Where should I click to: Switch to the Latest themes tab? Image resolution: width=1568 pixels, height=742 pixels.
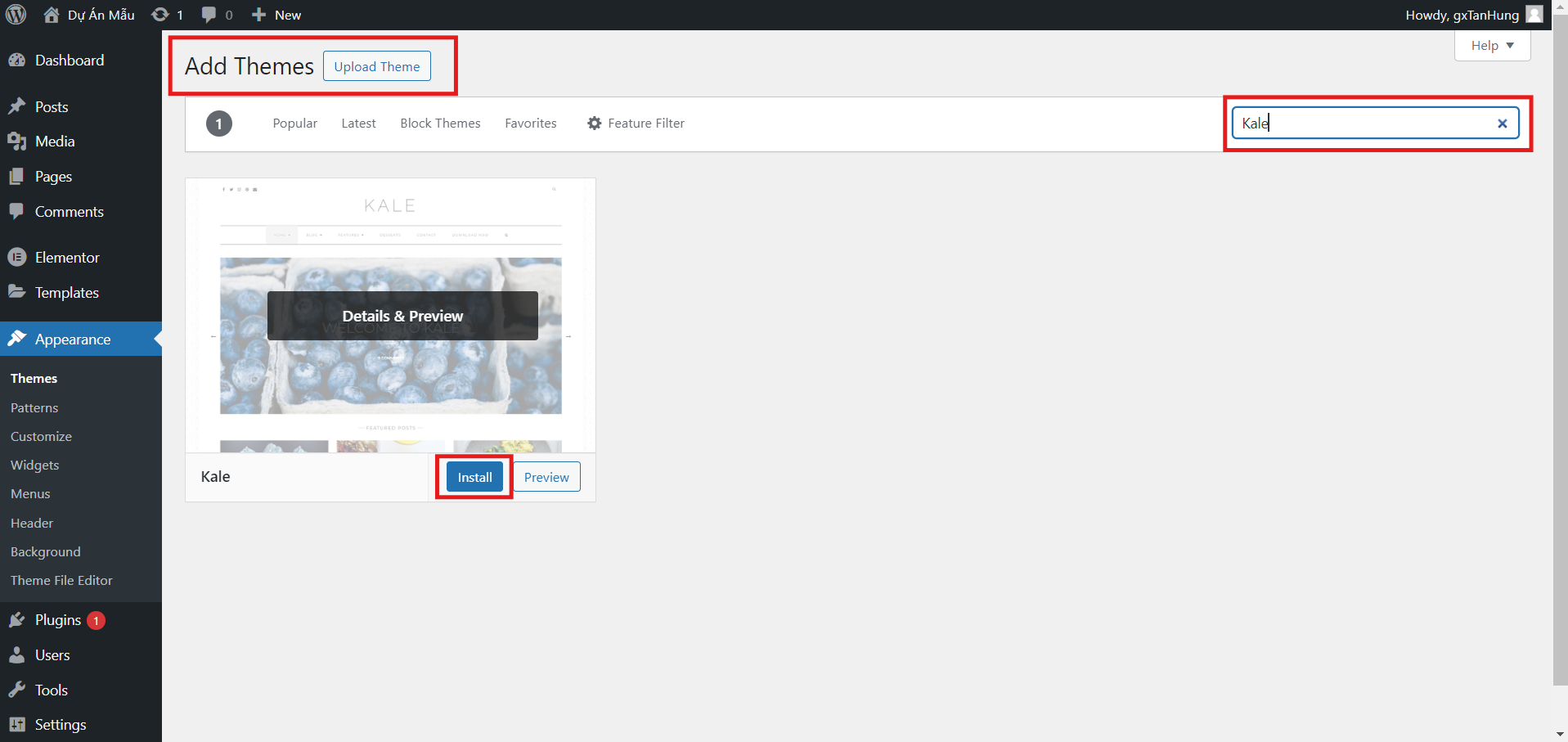pos(358,124)
